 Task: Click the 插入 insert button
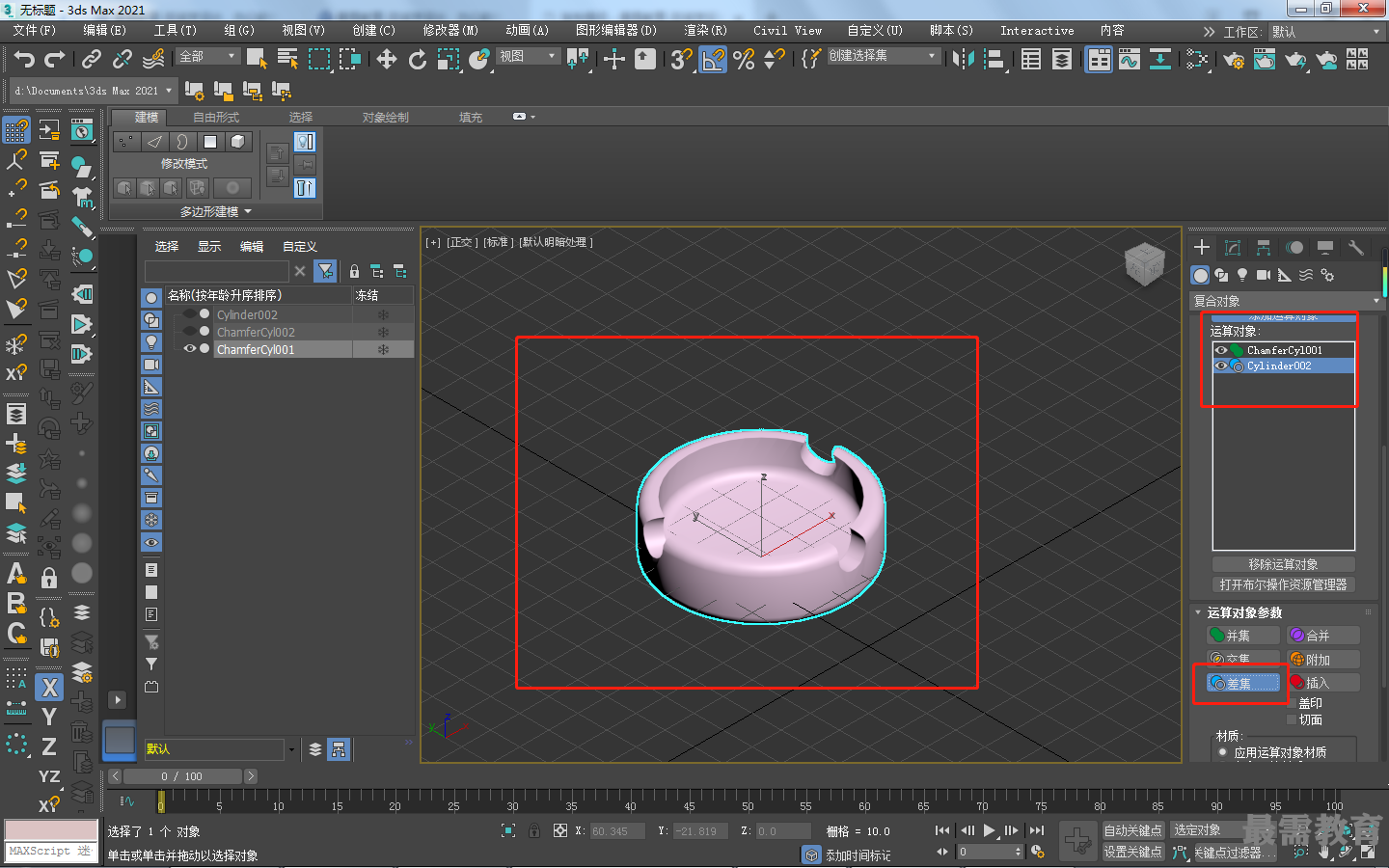[x=1323, y=683]
